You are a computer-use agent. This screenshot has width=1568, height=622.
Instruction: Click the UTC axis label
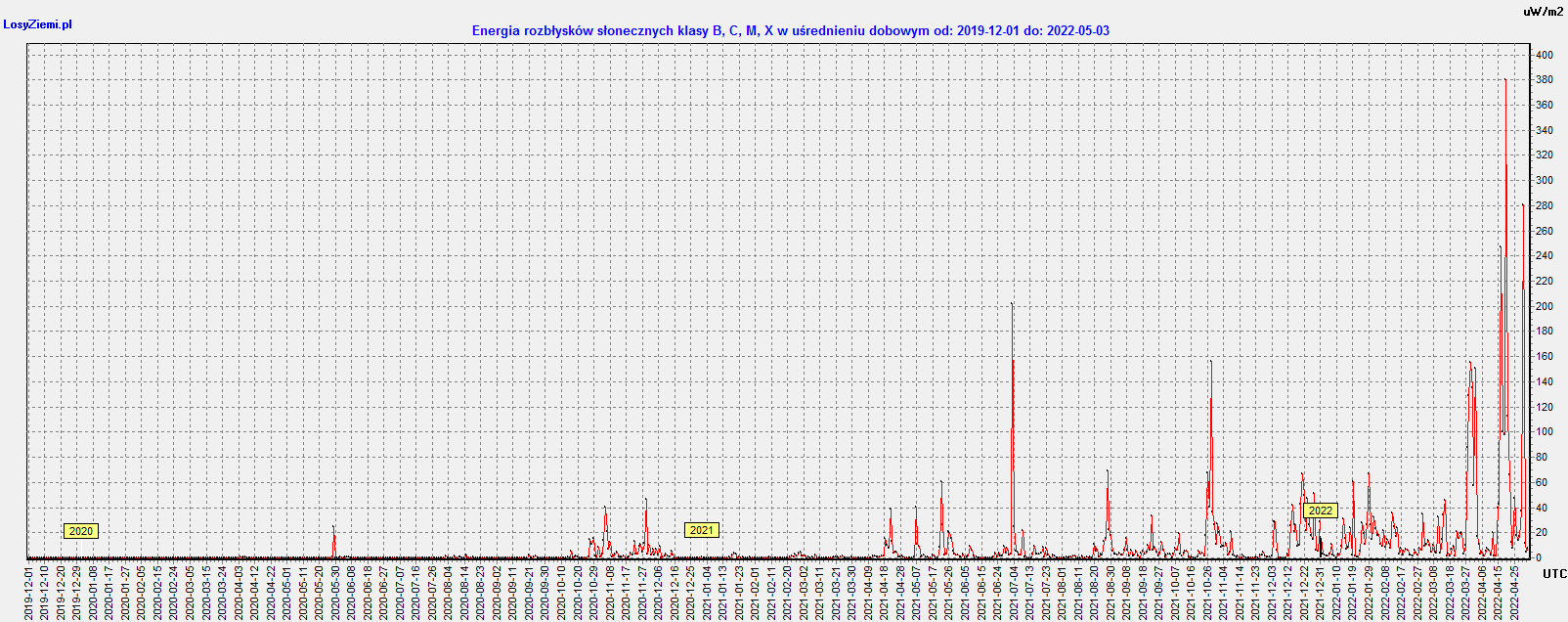(1554, 574)
